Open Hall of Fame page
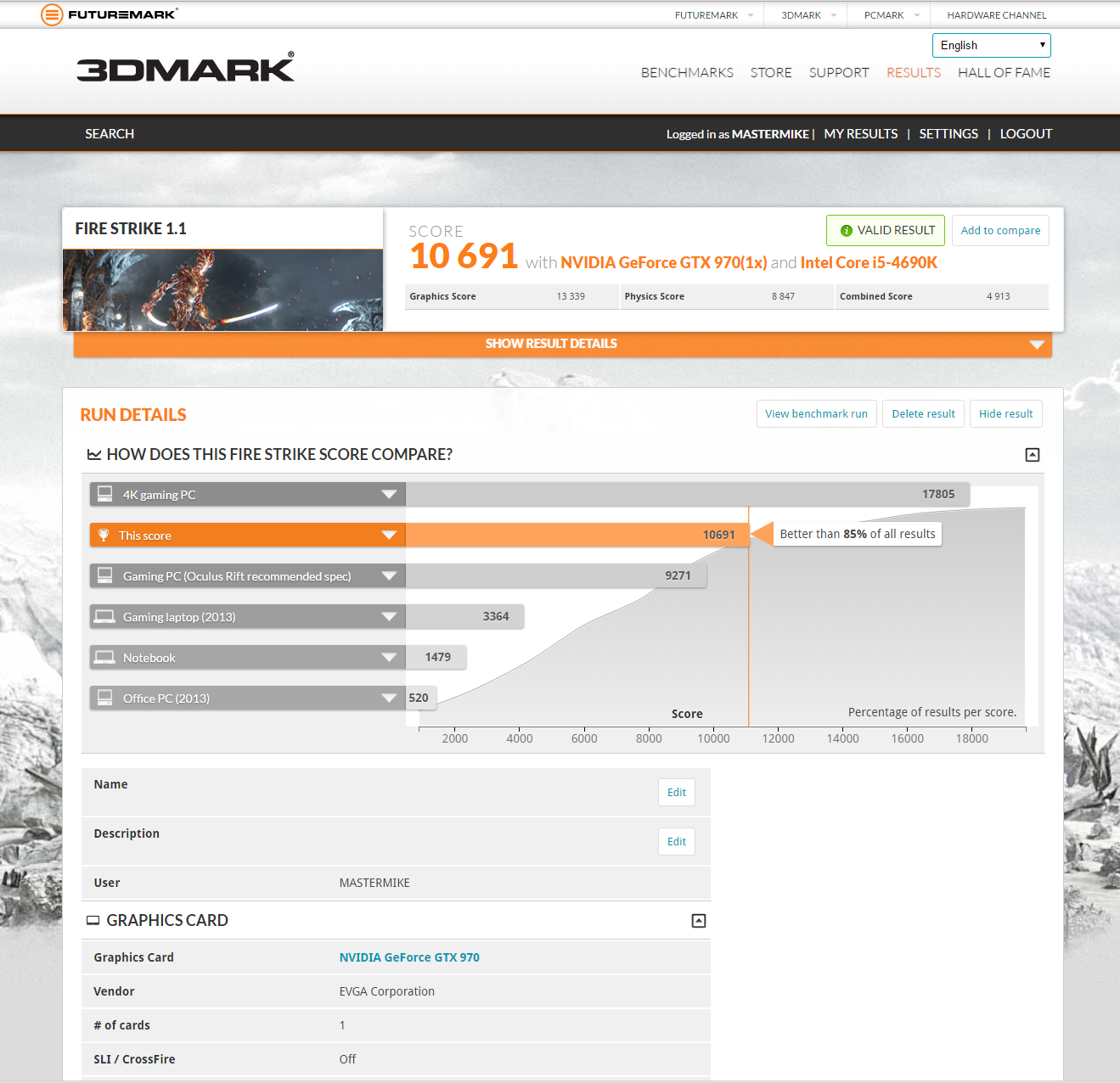The width and height of the screenshot is (1120, 1083). [1005, 73]
